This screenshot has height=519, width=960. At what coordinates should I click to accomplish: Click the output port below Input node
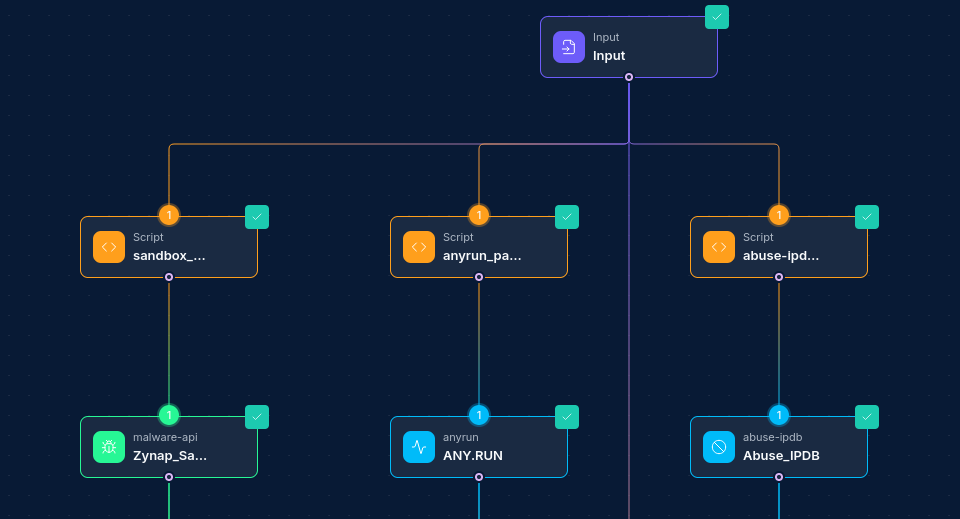tap(629, 77)
